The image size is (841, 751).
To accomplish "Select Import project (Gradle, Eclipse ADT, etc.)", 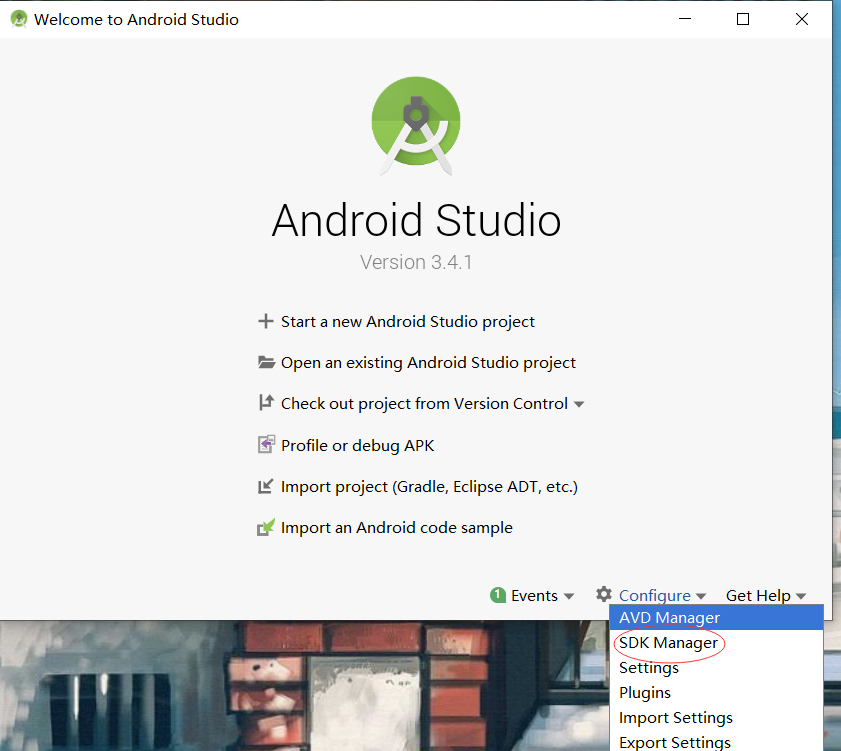I will [x=429, y=487].
